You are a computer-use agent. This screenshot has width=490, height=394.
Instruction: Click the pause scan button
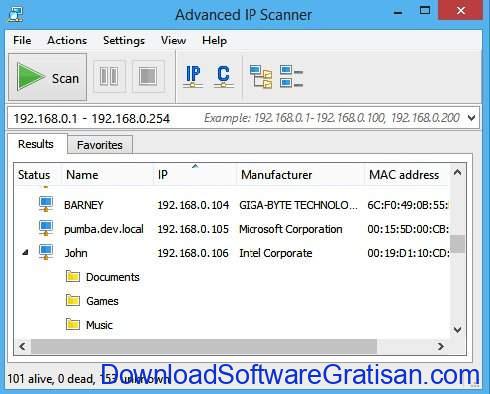[x=109, y=76]
